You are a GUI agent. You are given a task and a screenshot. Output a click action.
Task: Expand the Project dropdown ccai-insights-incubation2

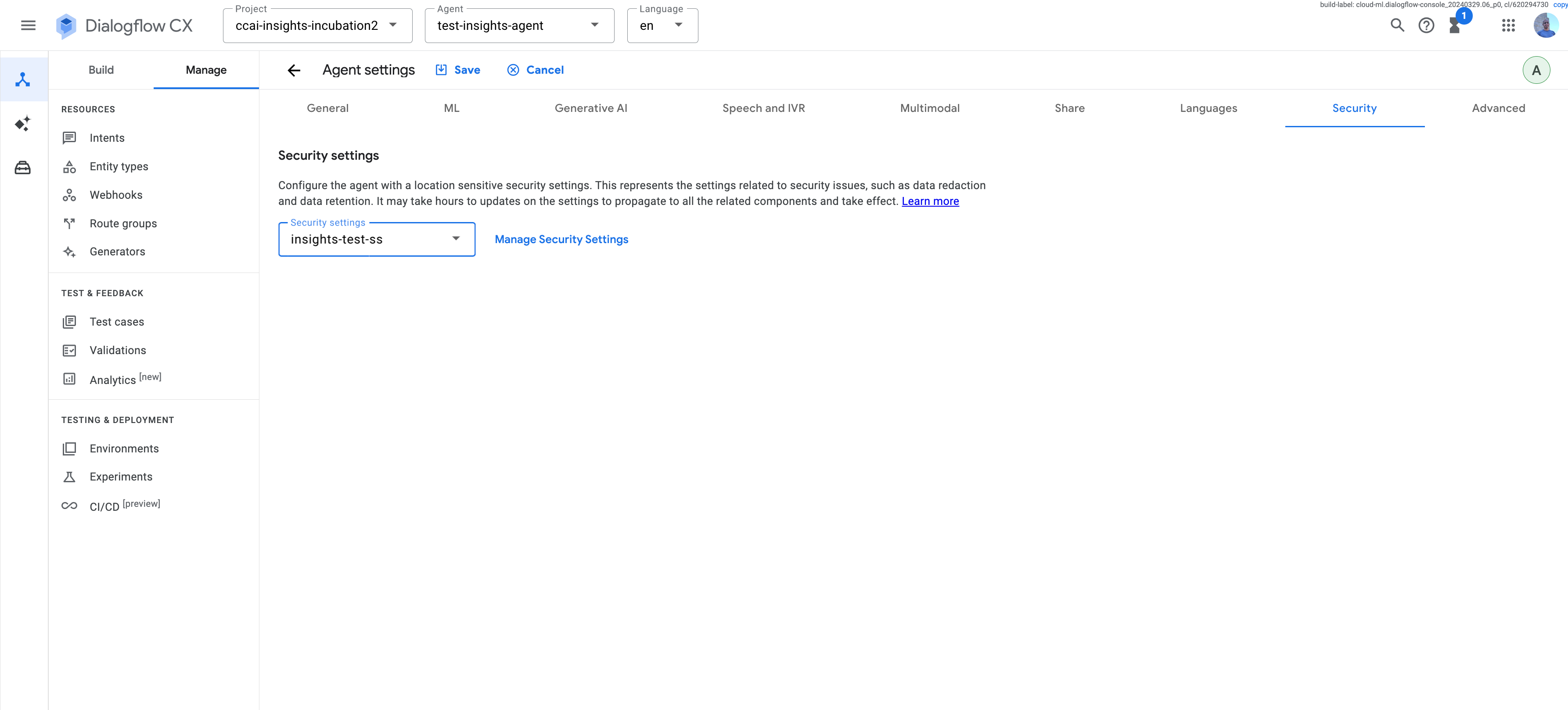[317, 25]
